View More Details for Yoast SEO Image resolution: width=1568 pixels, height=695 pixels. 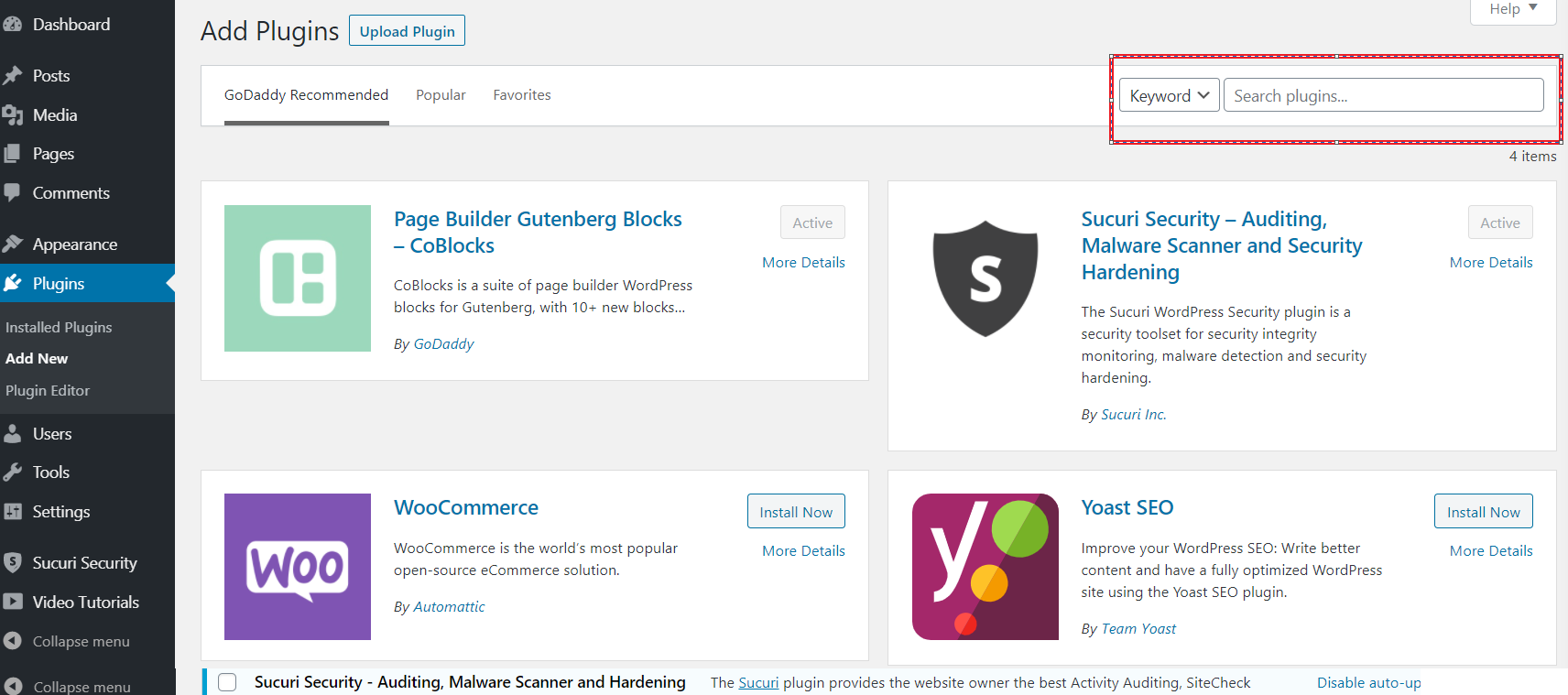(1491, 551)
